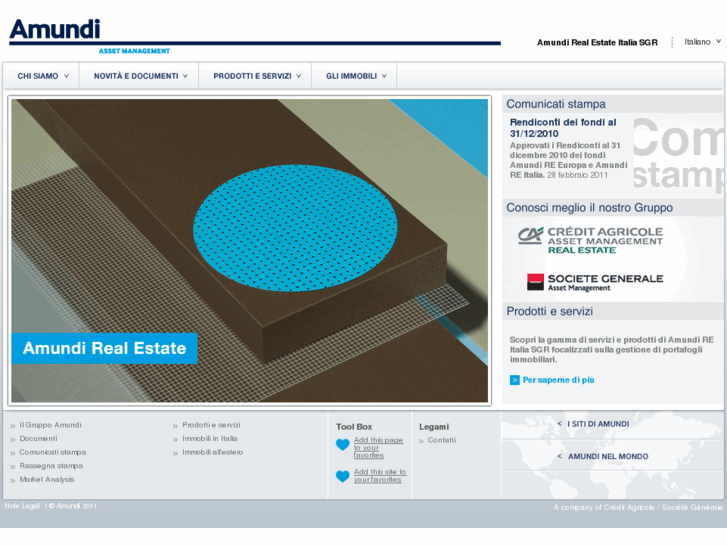Click the Per saperne di più link
This screenshot has height=545, width=727.
[558, 380]
